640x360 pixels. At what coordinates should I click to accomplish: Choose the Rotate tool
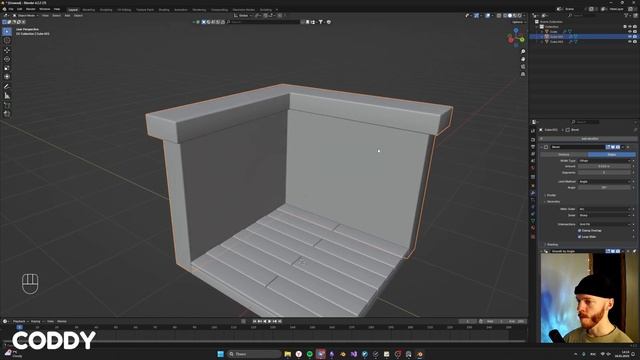(7, 59)
